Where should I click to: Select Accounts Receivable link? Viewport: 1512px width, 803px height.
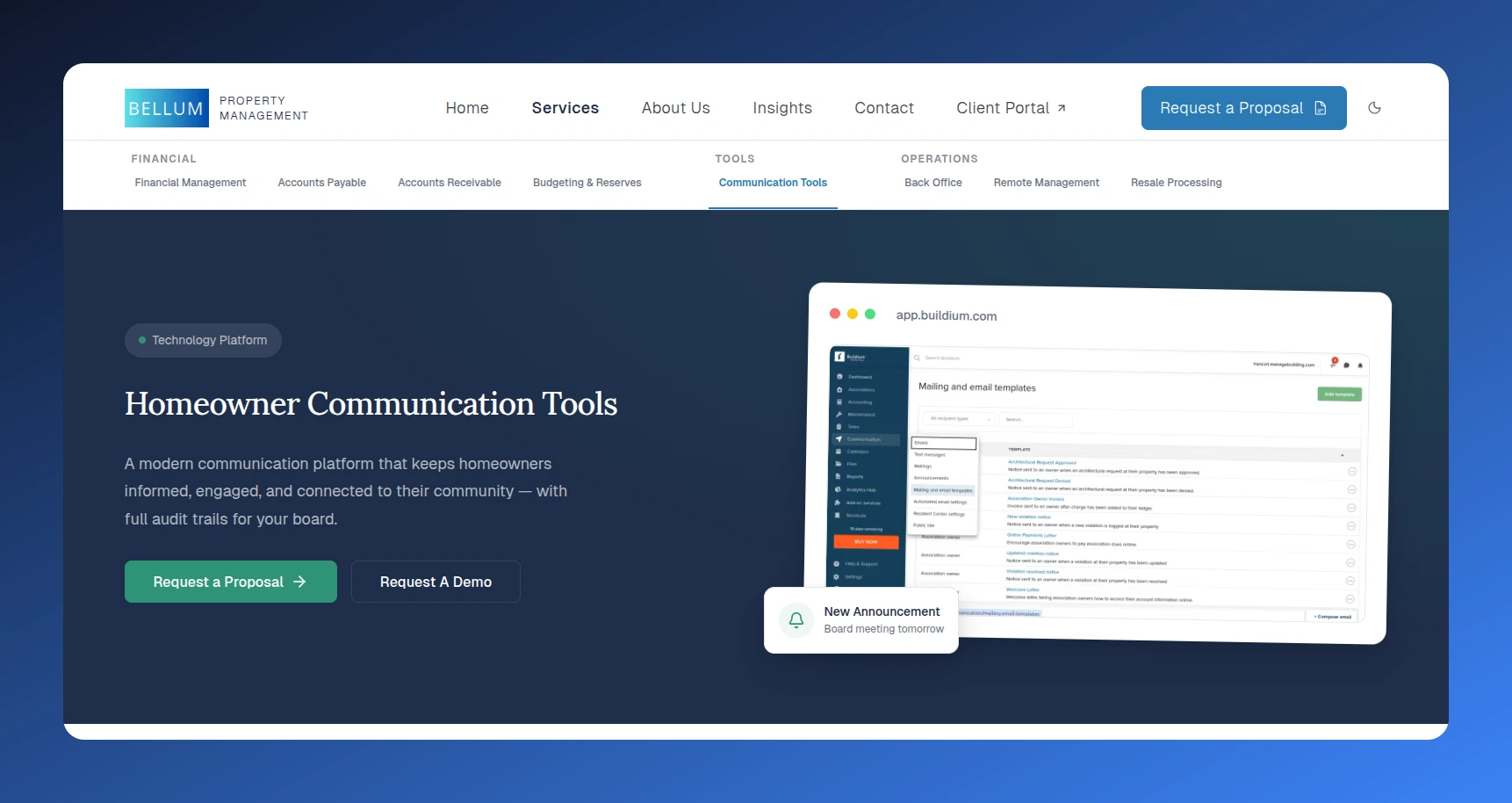point(450,183)
